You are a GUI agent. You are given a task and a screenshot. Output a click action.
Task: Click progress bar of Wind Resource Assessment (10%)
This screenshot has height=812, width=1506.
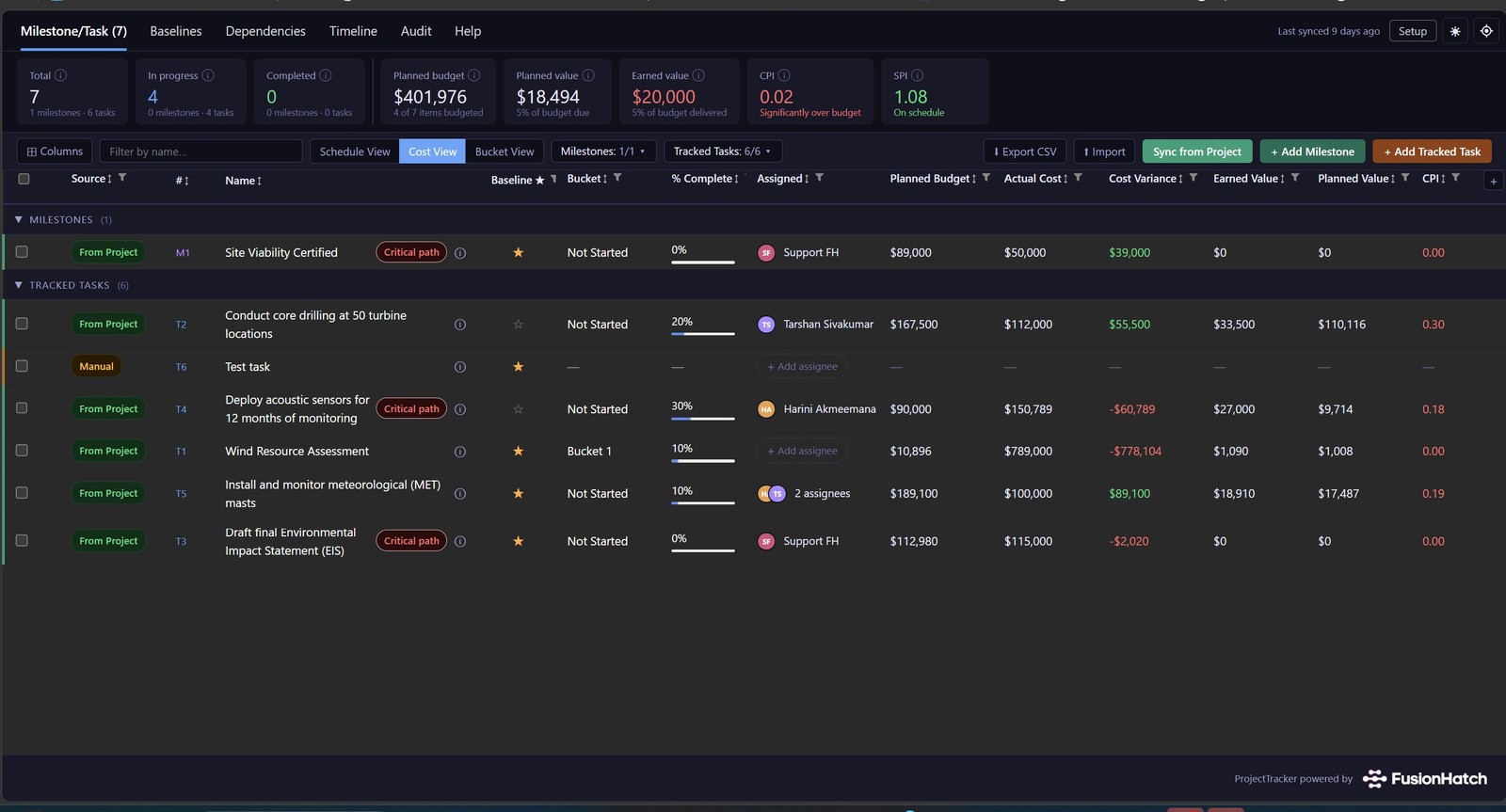[x=702, y=460]
